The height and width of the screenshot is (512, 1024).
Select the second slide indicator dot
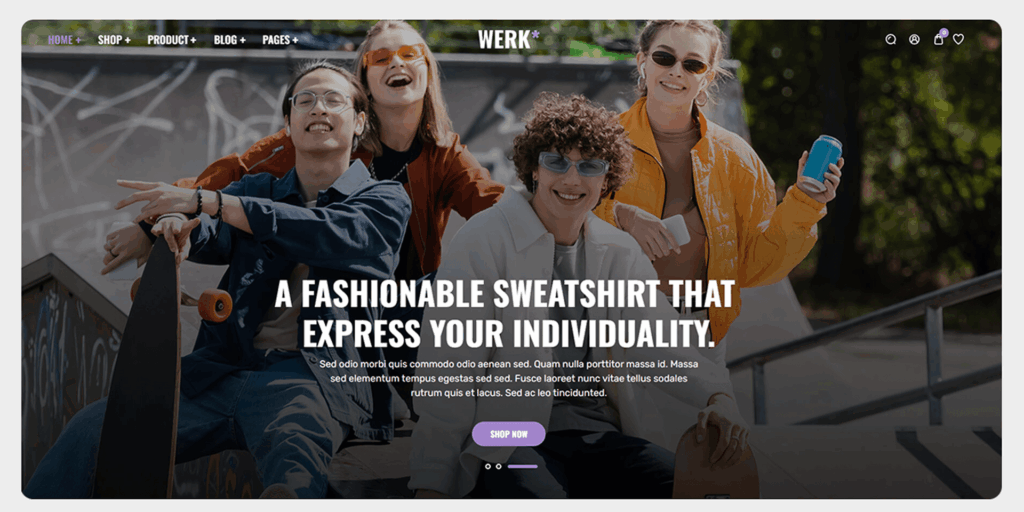tap(498, 466)
